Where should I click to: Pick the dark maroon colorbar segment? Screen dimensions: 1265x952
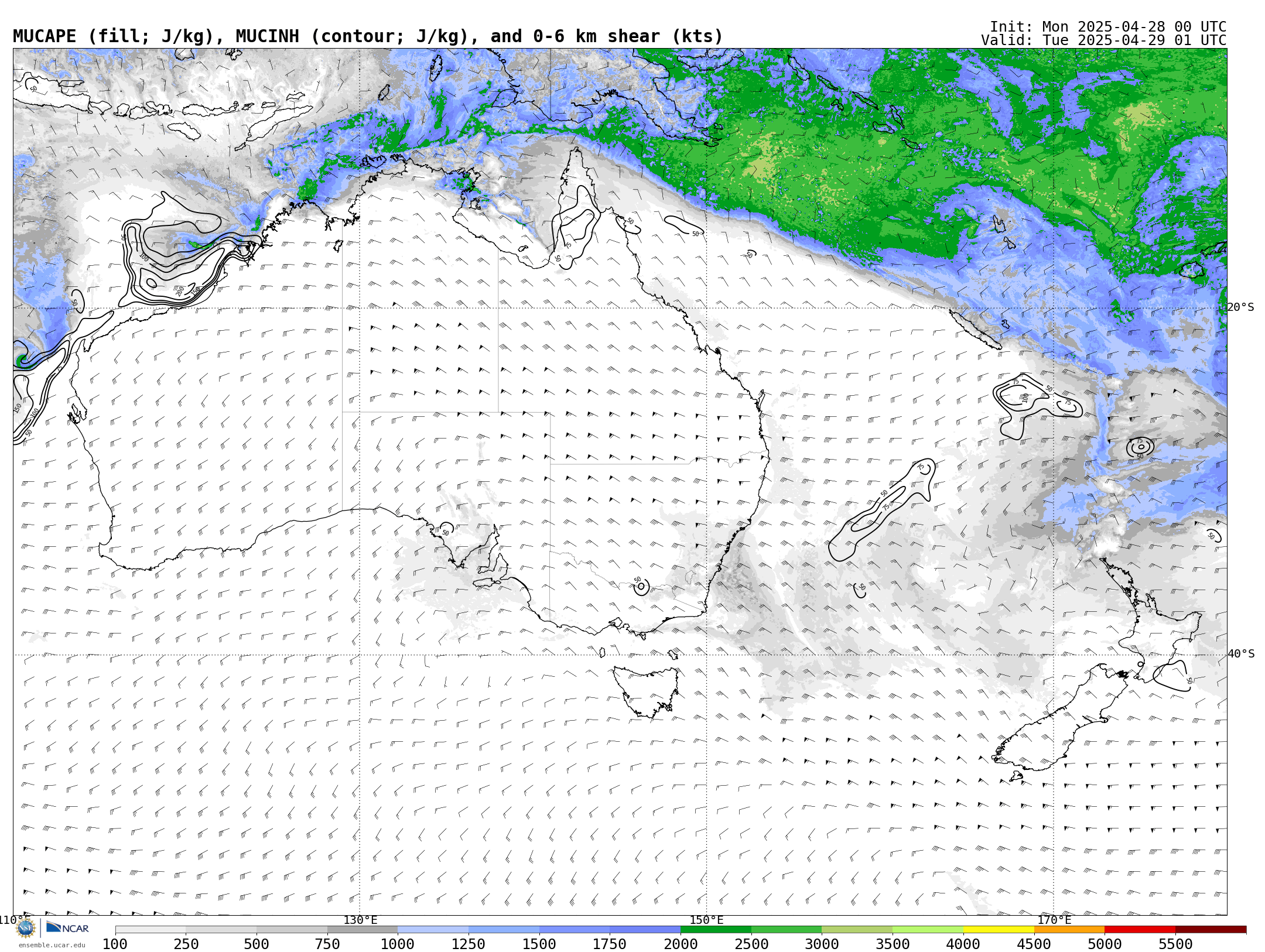click(1211, 930)
